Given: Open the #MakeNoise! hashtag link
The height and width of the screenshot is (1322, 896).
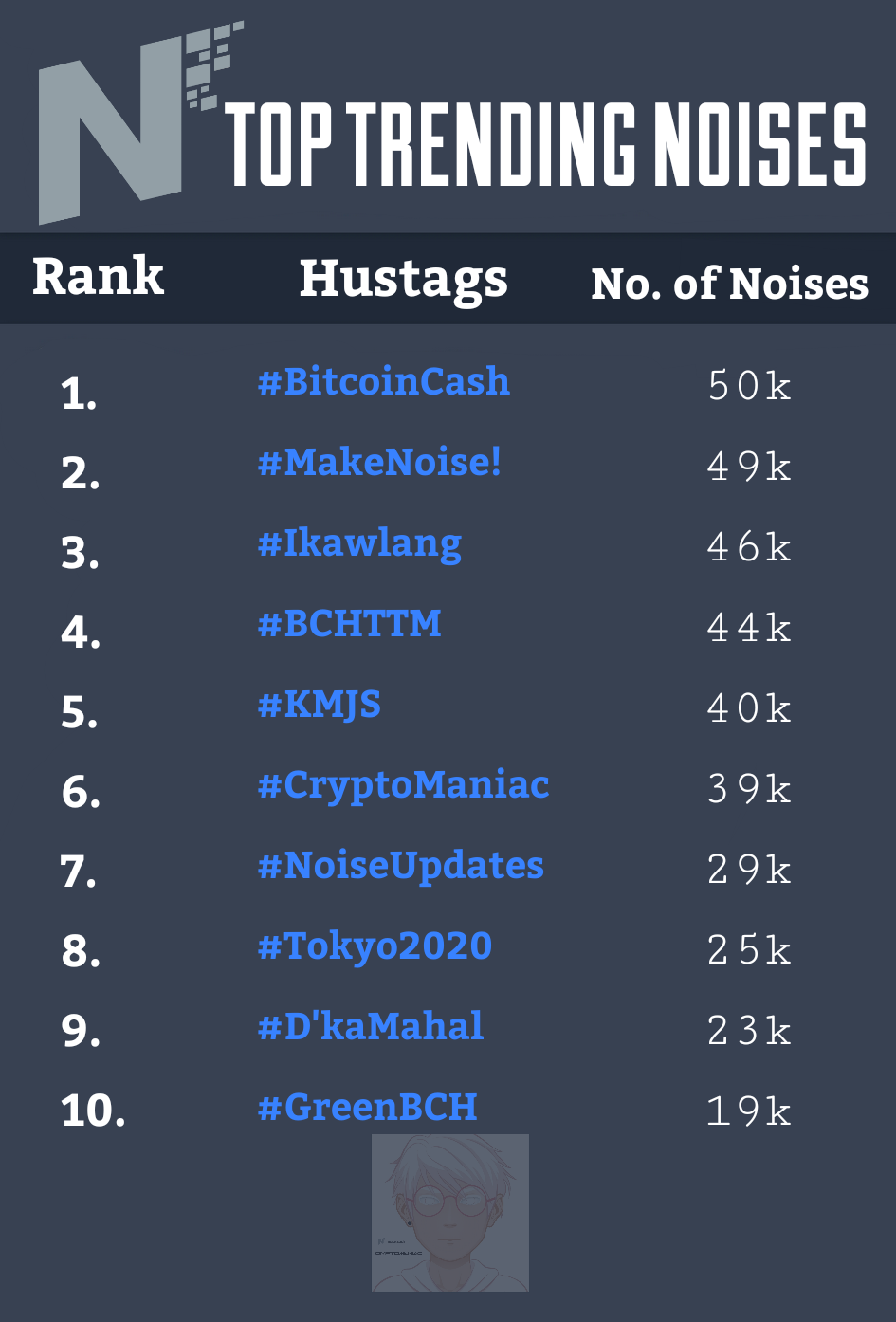Looking at the screenshot, I should tap(379, 462).
